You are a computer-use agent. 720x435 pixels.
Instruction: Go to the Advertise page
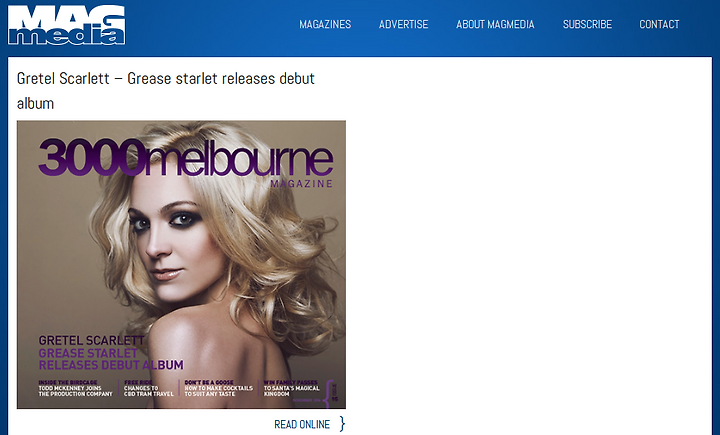coord(404,24)
